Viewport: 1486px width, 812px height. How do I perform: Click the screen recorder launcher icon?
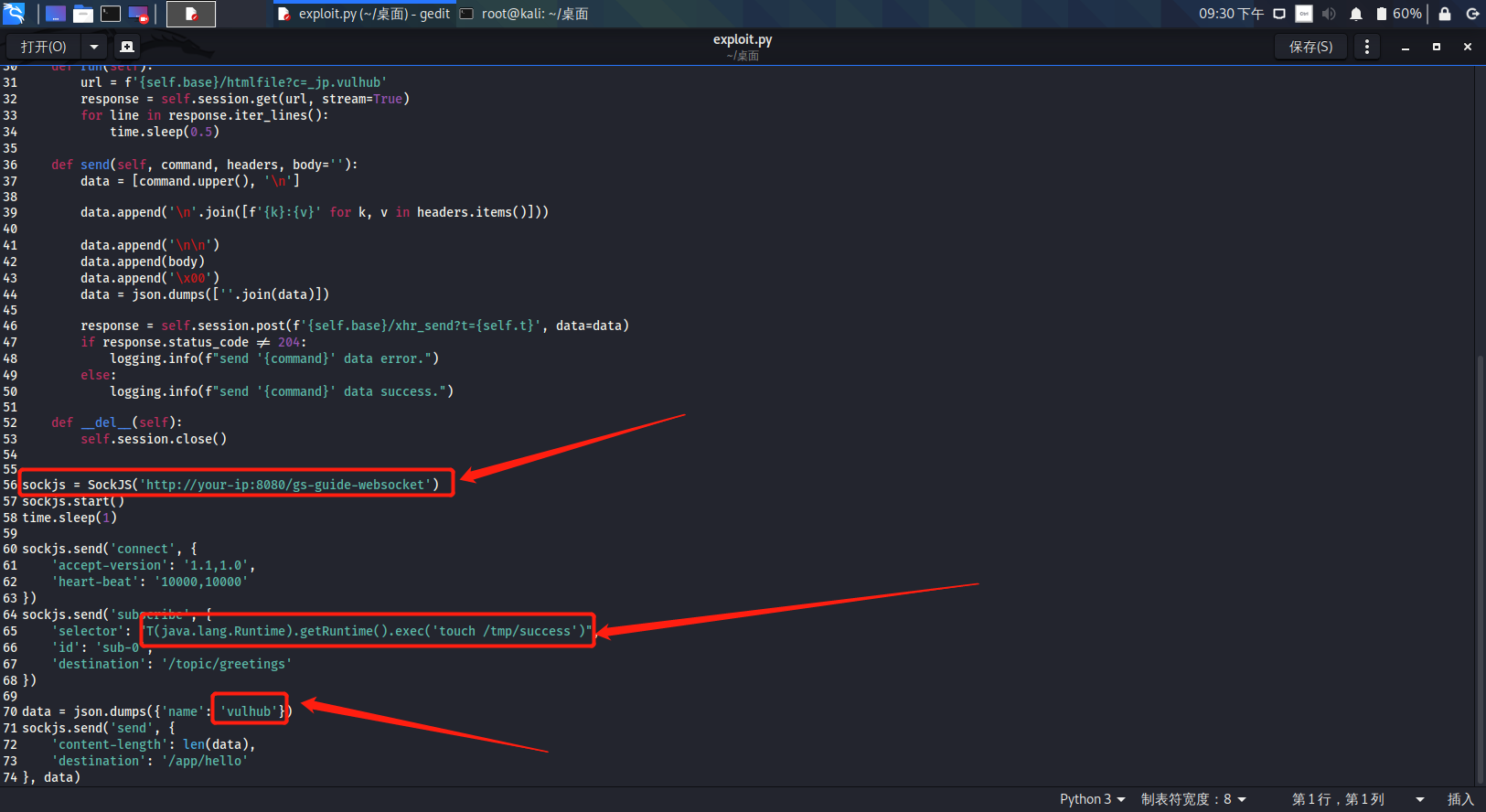click(139, 14)
